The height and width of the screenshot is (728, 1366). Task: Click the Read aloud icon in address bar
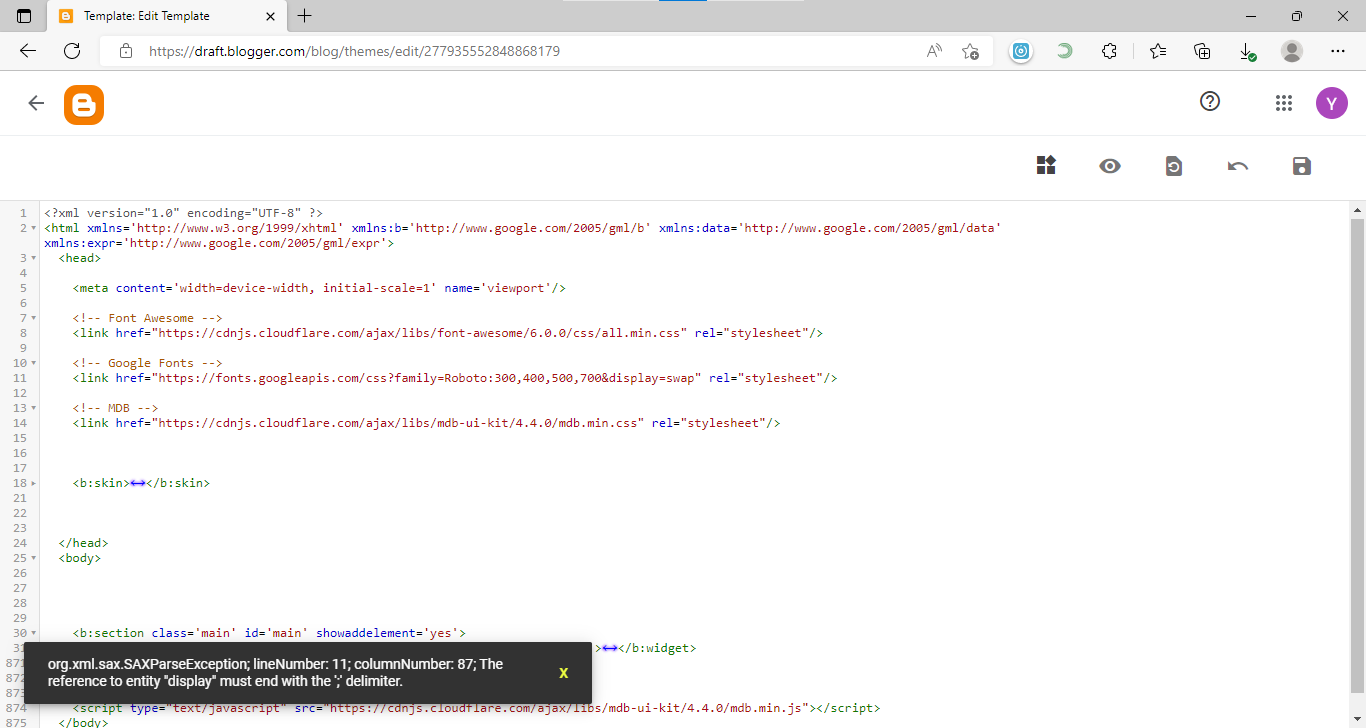click(x=934, y=51)
